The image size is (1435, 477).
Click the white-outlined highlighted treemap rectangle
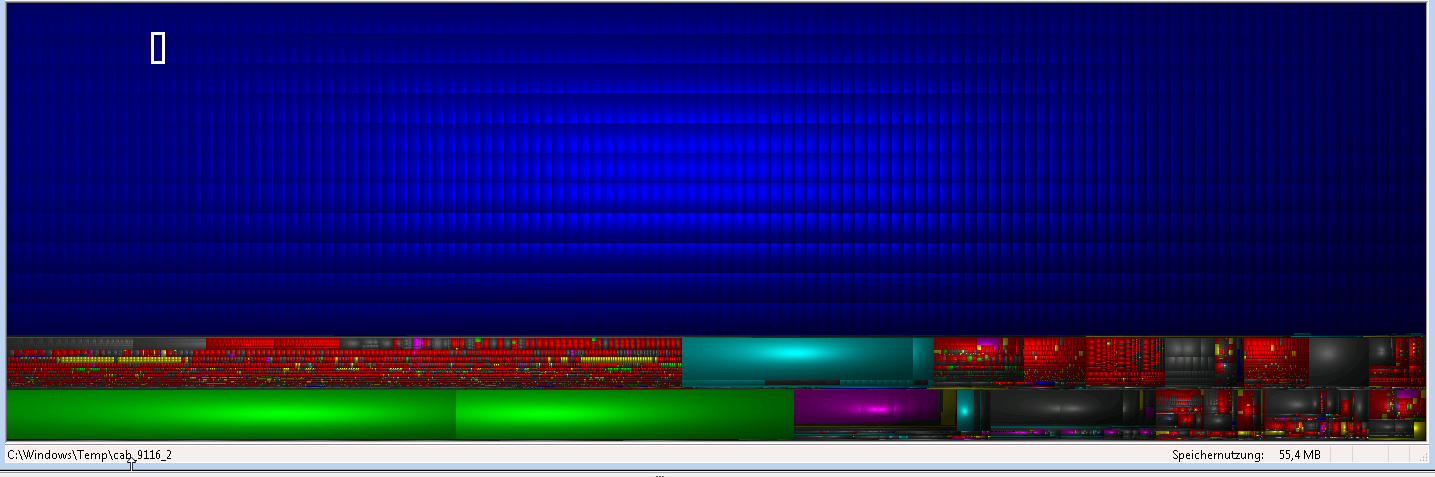(158, 47)
